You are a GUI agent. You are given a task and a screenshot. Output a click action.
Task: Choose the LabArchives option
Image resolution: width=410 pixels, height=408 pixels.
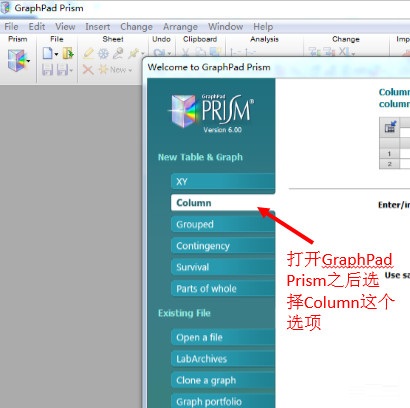(223, 359)
